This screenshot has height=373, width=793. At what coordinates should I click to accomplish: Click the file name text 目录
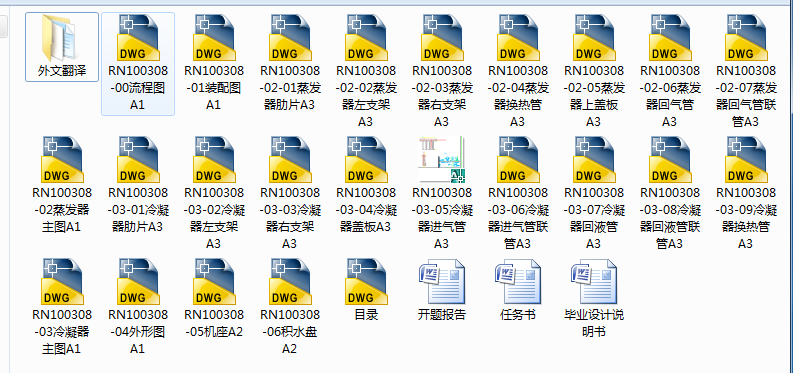[x=366, y=315]
